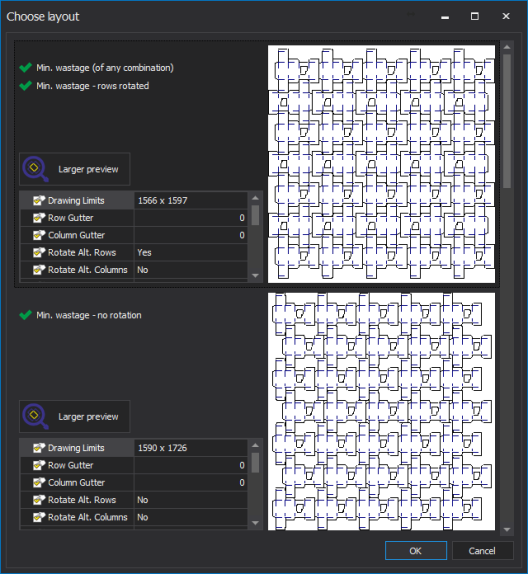This screenshot has height=574, width=528.
Task: Click the green check for Min. wastage - no rotation
Action: pos(26,315)
